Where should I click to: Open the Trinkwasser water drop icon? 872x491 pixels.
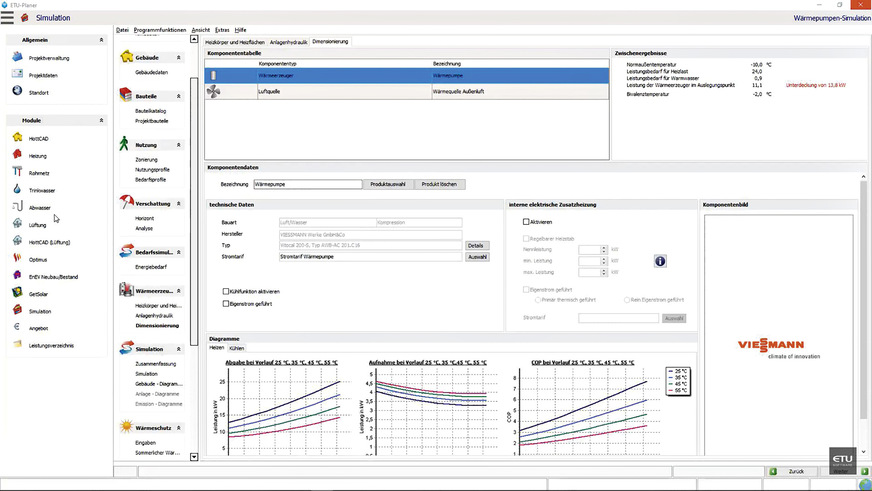17,189
